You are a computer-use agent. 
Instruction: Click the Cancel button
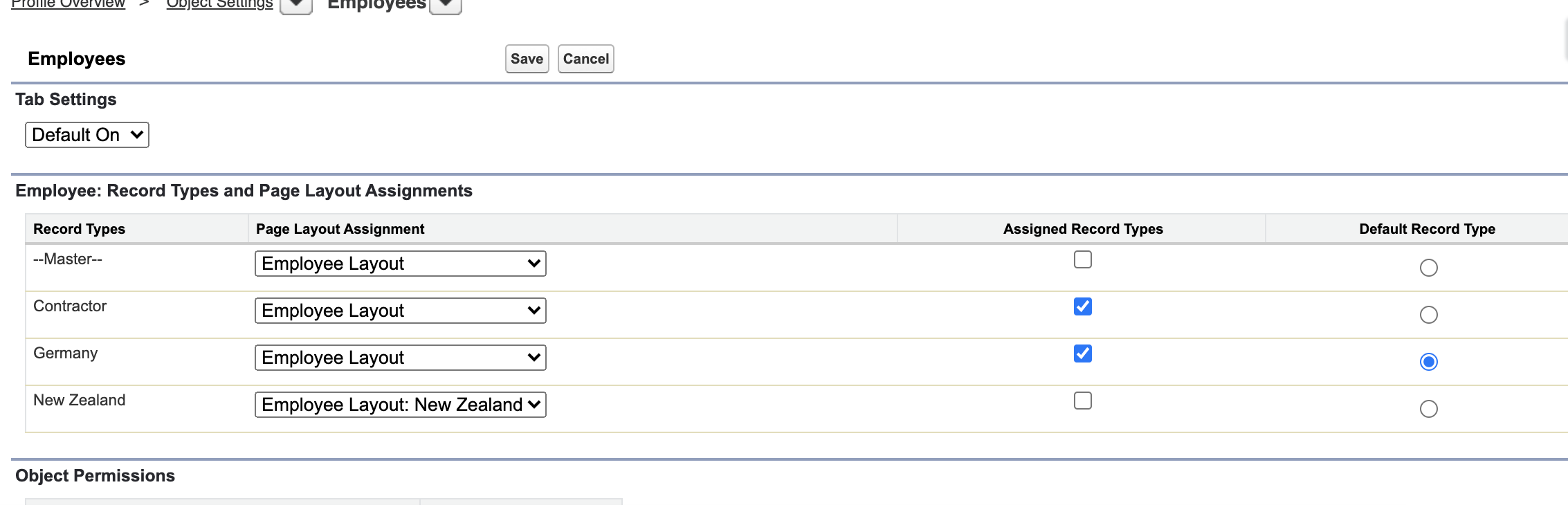click(585, 59)
